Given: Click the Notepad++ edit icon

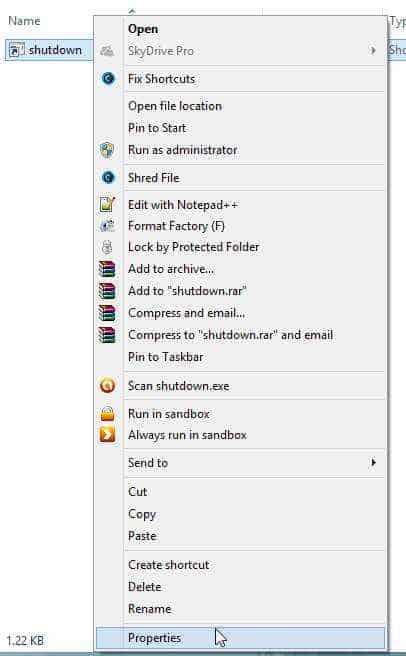Looking at the screenshot, I should 108,204.
